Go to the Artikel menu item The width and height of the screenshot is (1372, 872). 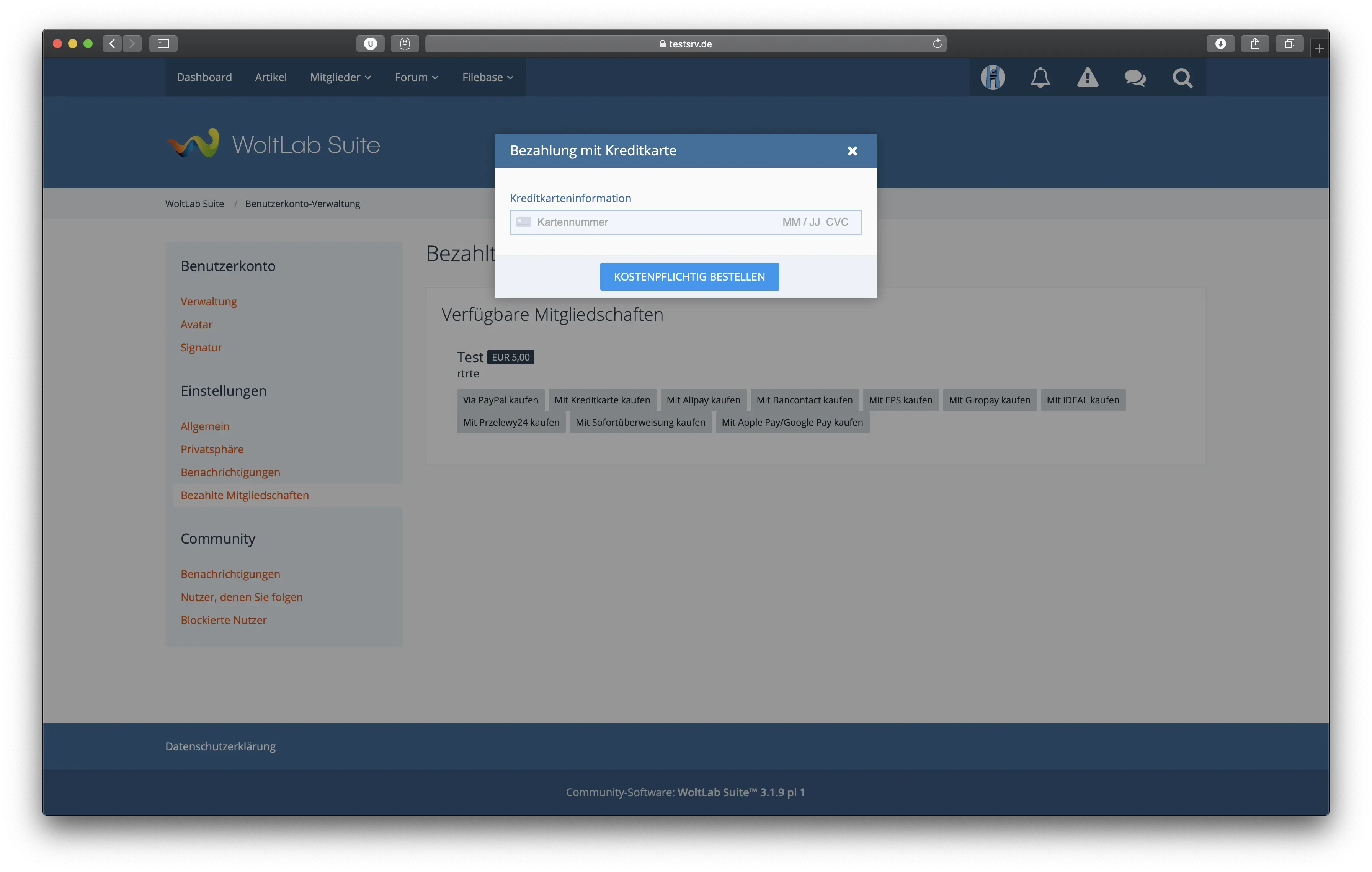271,77
